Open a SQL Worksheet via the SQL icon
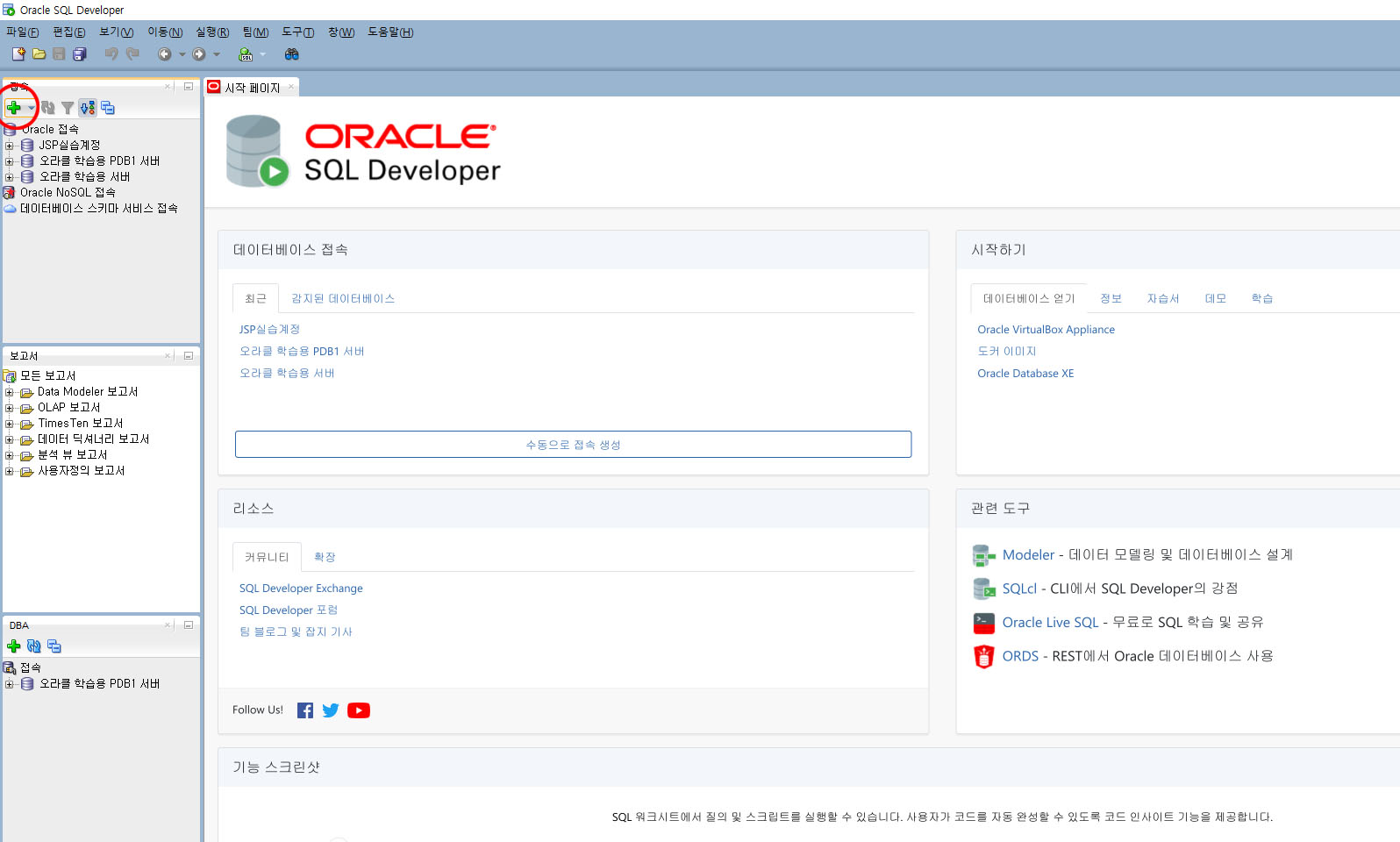The width and height of the screenshot is (1400, 842). [x=246, y=54]
